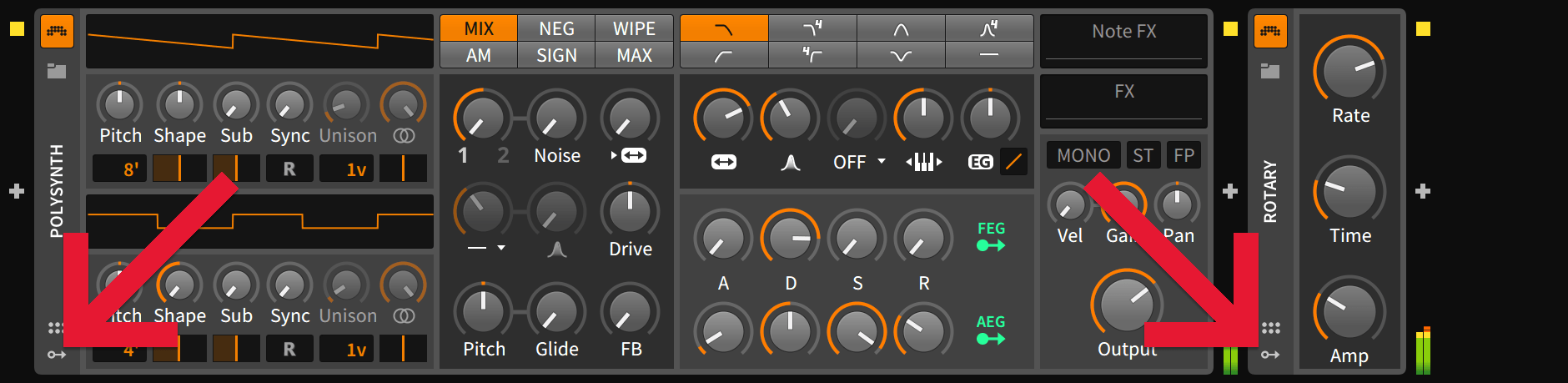Select the band-pass filter shape
The width and height of the screenshot is (1568, 383).
(x=901, y=28)
